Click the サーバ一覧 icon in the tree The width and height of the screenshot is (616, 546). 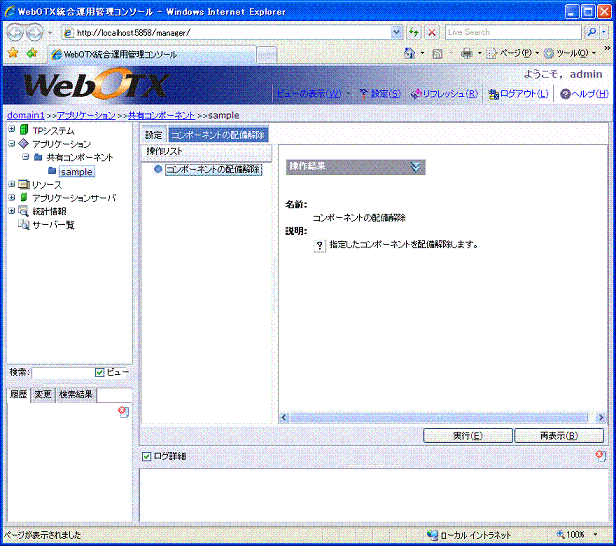point(24,224)
